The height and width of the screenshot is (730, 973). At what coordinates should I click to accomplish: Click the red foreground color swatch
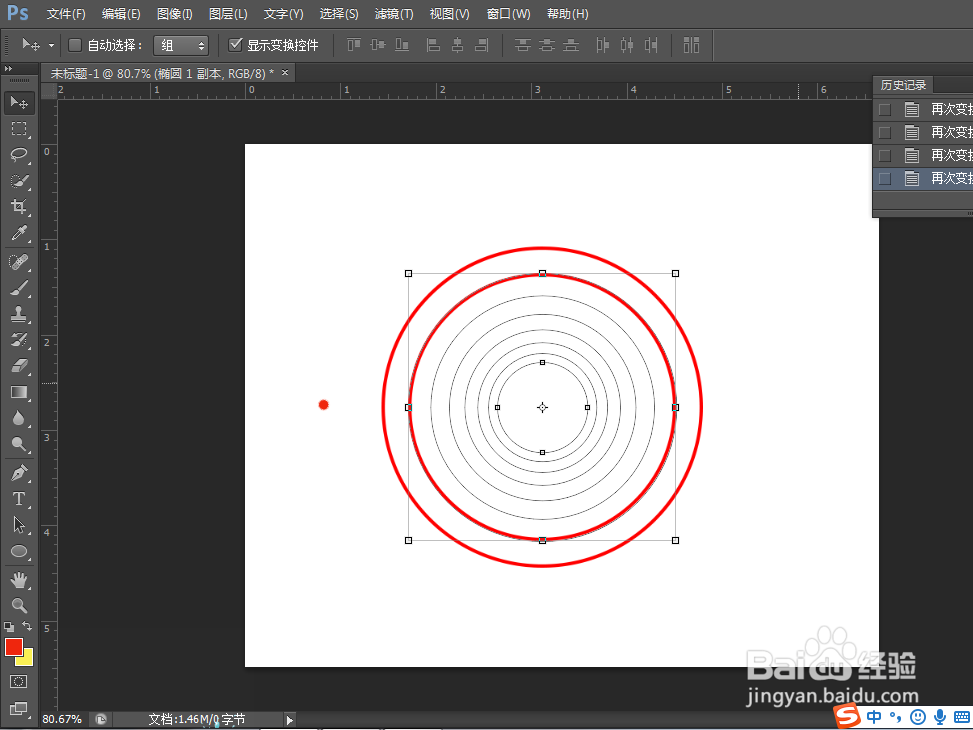[x=14, y=647]
